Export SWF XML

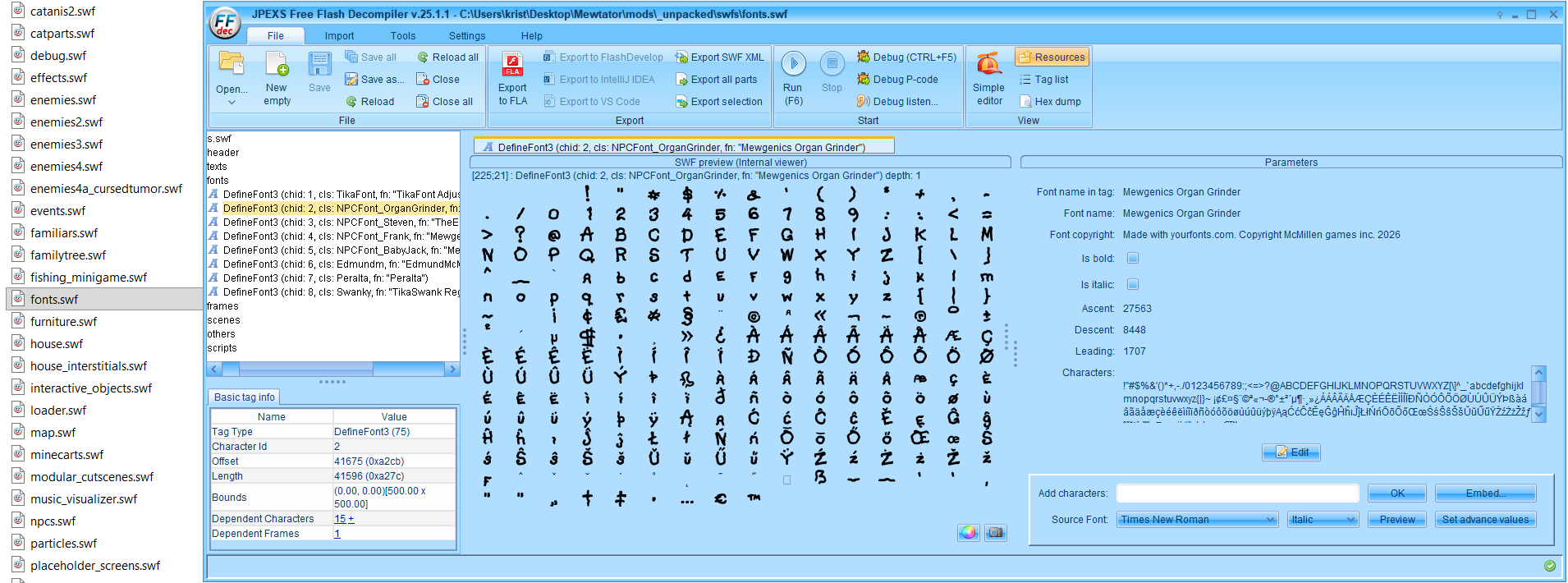coord(719,57)
